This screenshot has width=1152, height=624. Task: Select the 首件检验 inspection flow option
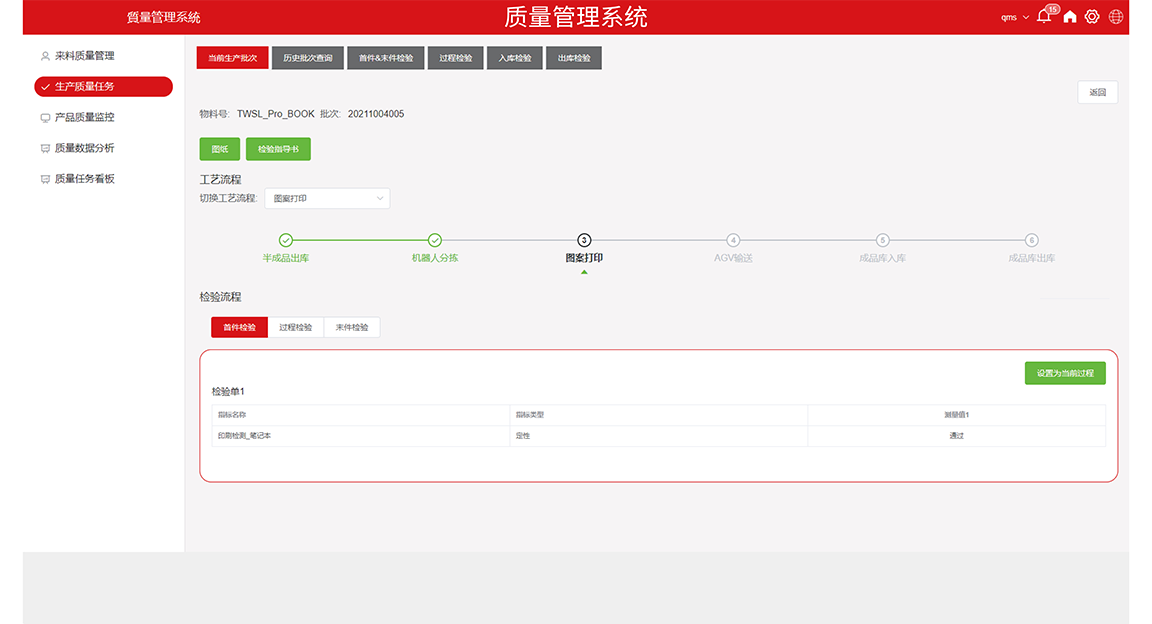(x=240, y=327)
